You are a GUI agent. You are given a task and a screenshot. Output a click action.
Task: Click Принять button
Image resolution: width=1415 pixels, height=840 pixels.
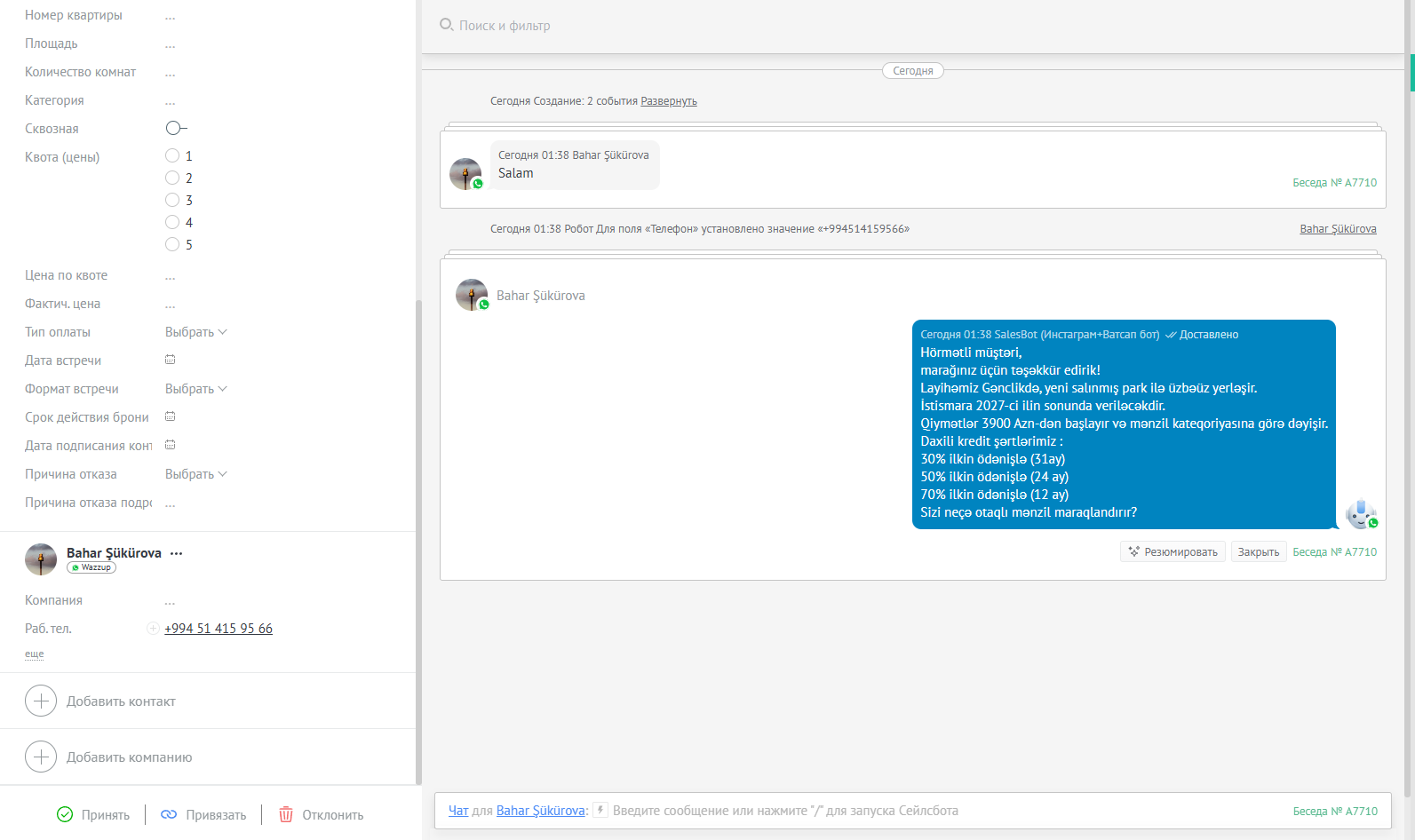(x=93, y=814)
